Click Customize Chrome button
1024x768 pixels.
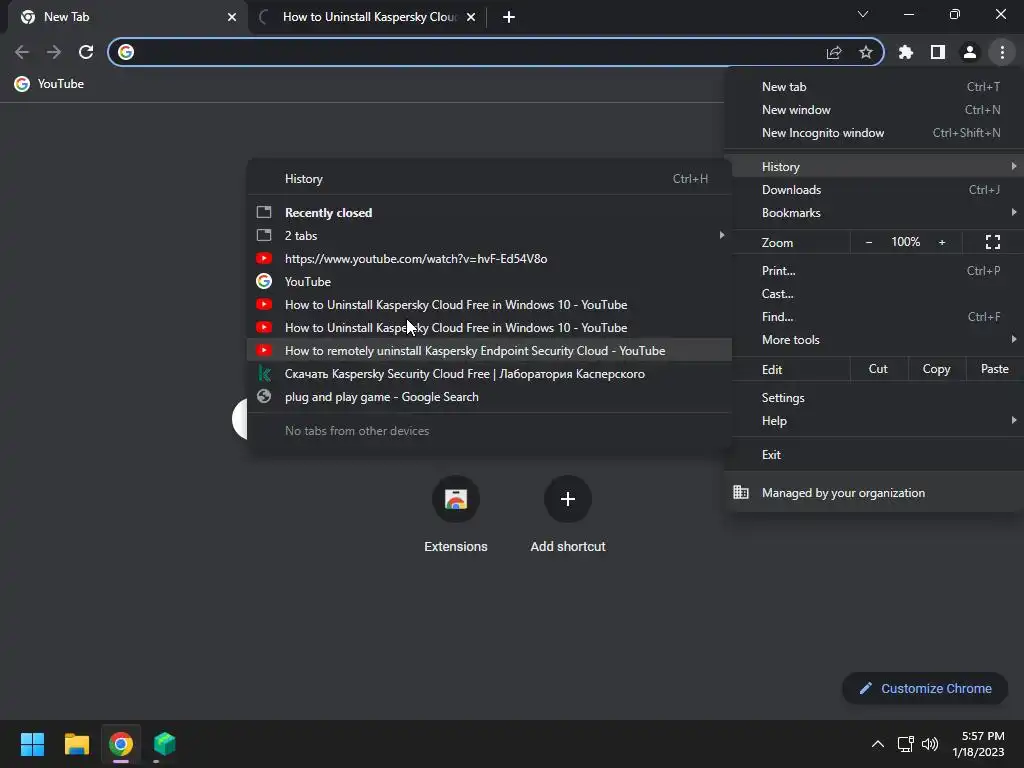click(x=925, y=688)
